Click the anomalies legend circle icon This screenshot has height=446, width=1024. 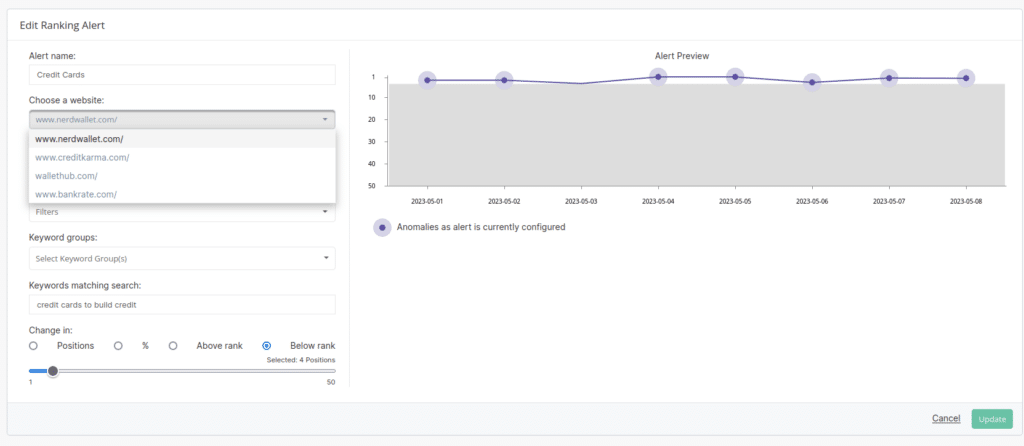(x=382, y=227)
